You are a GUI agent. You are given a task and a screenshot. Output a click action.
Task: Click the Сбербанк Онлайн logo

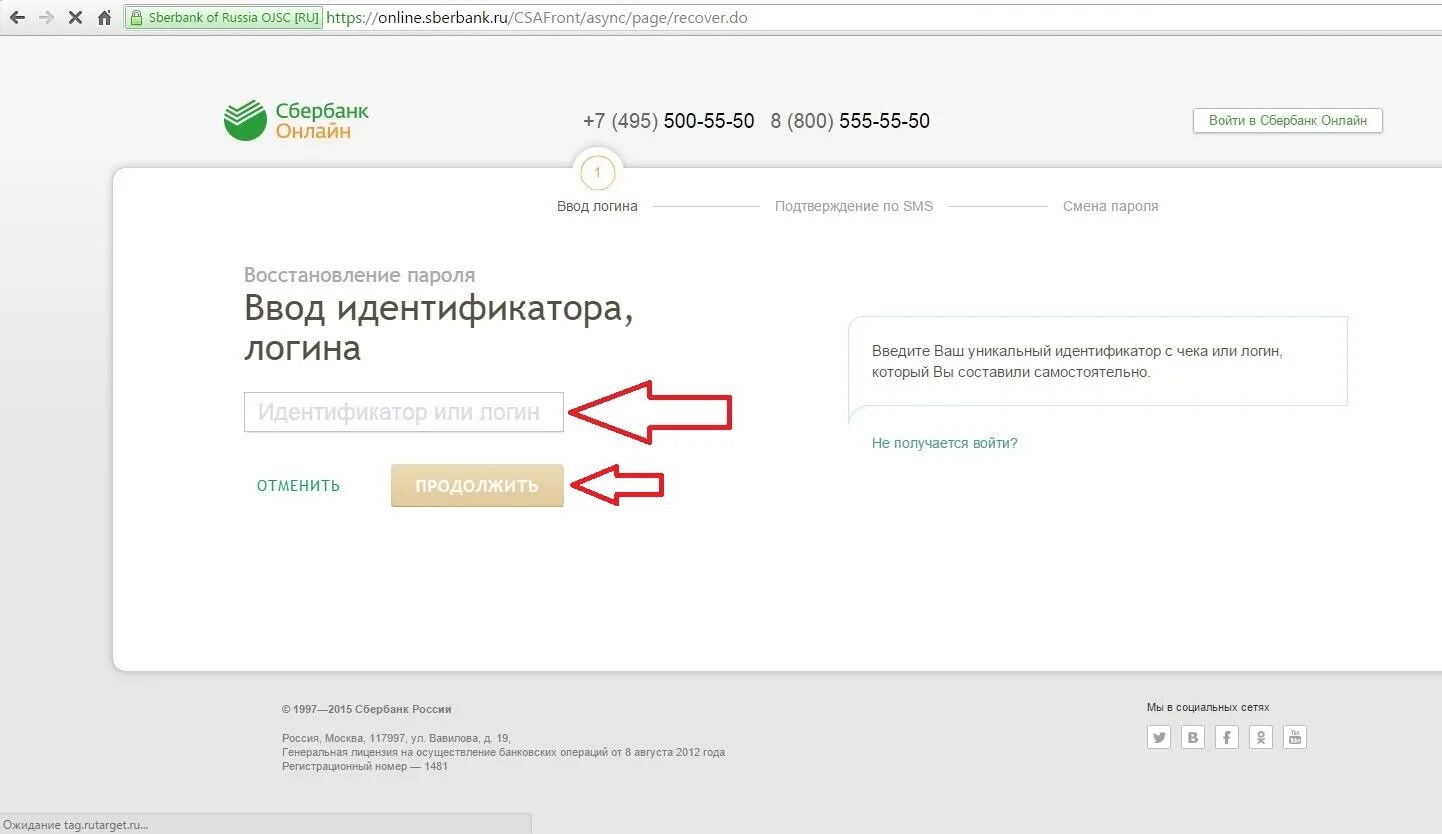(296, 121)
